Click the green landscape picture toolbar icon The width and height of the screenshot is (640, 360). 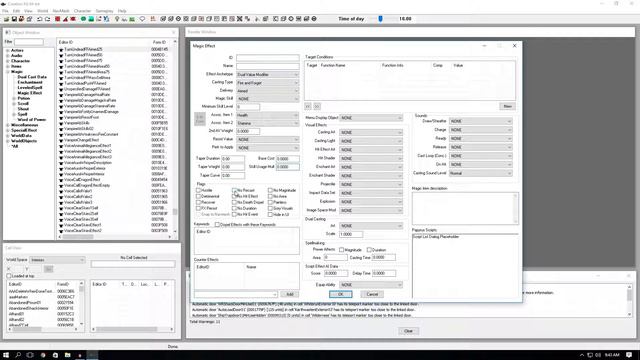pyautogui.click(x=132, y=19)
